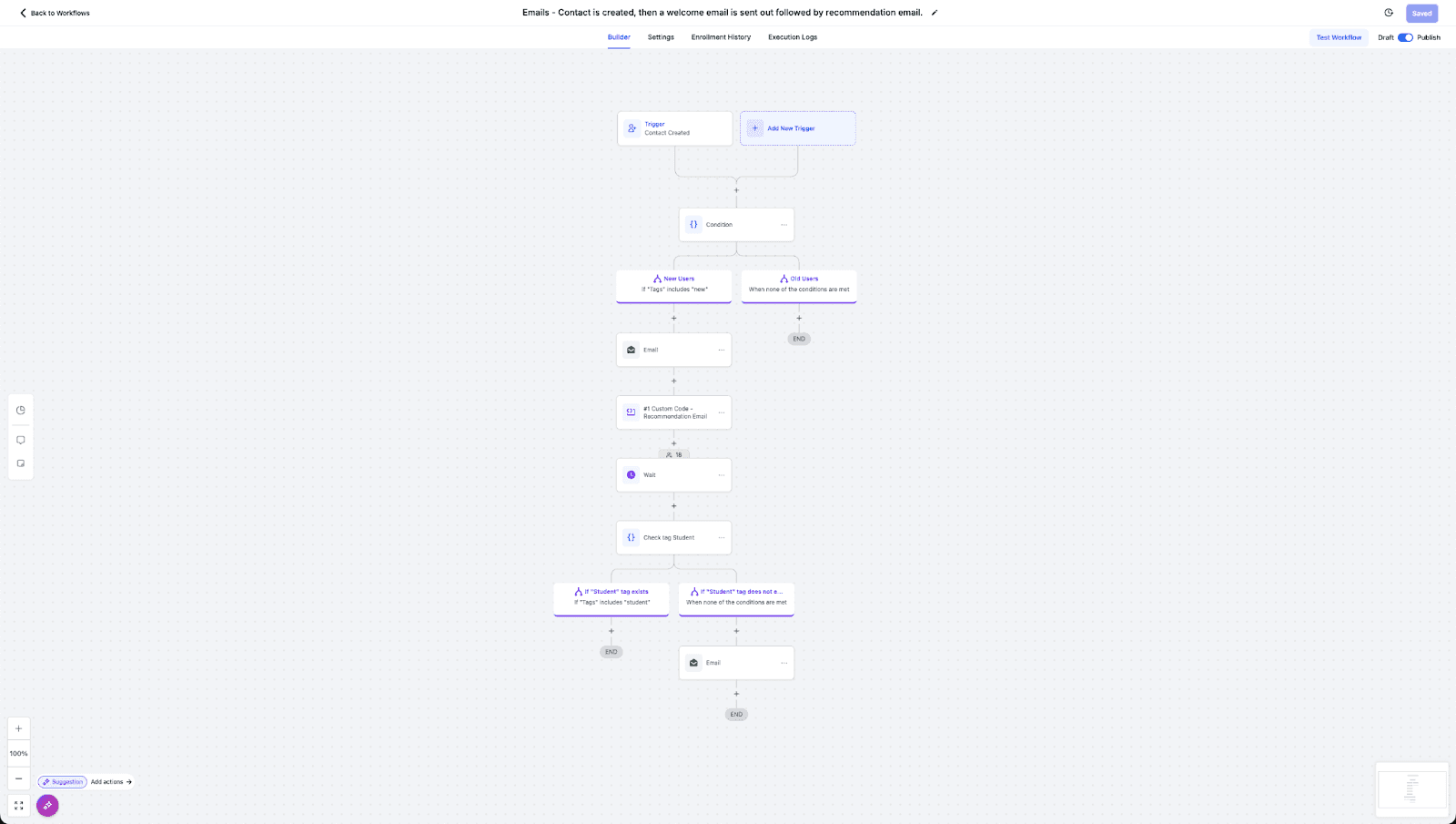The height and width of the screenshot is (824, 1456).
Task: Switch to the Settings tab
Action: [x=661, y=37]
